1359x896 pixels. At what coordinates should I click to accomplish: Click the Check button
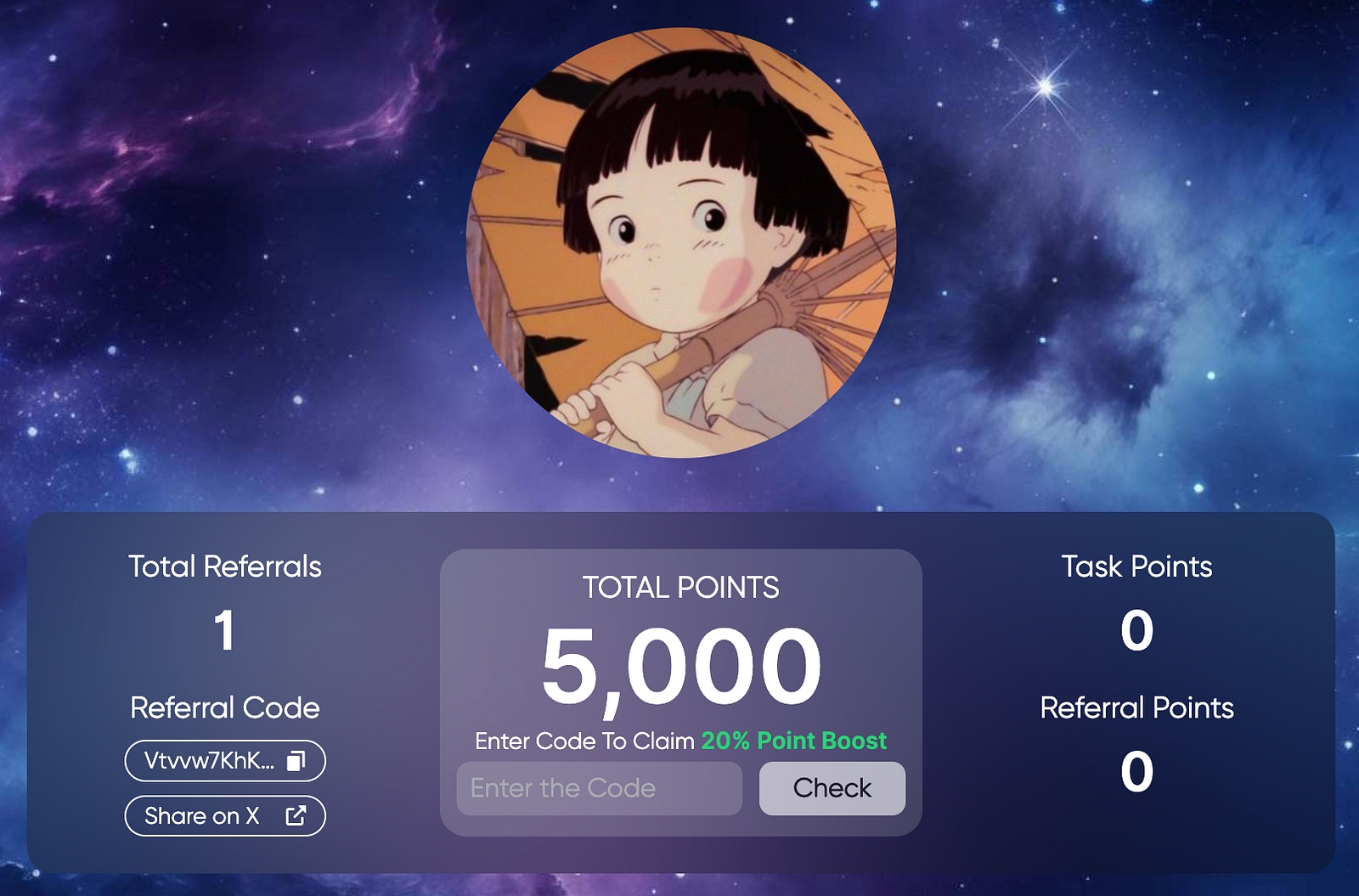832,788
